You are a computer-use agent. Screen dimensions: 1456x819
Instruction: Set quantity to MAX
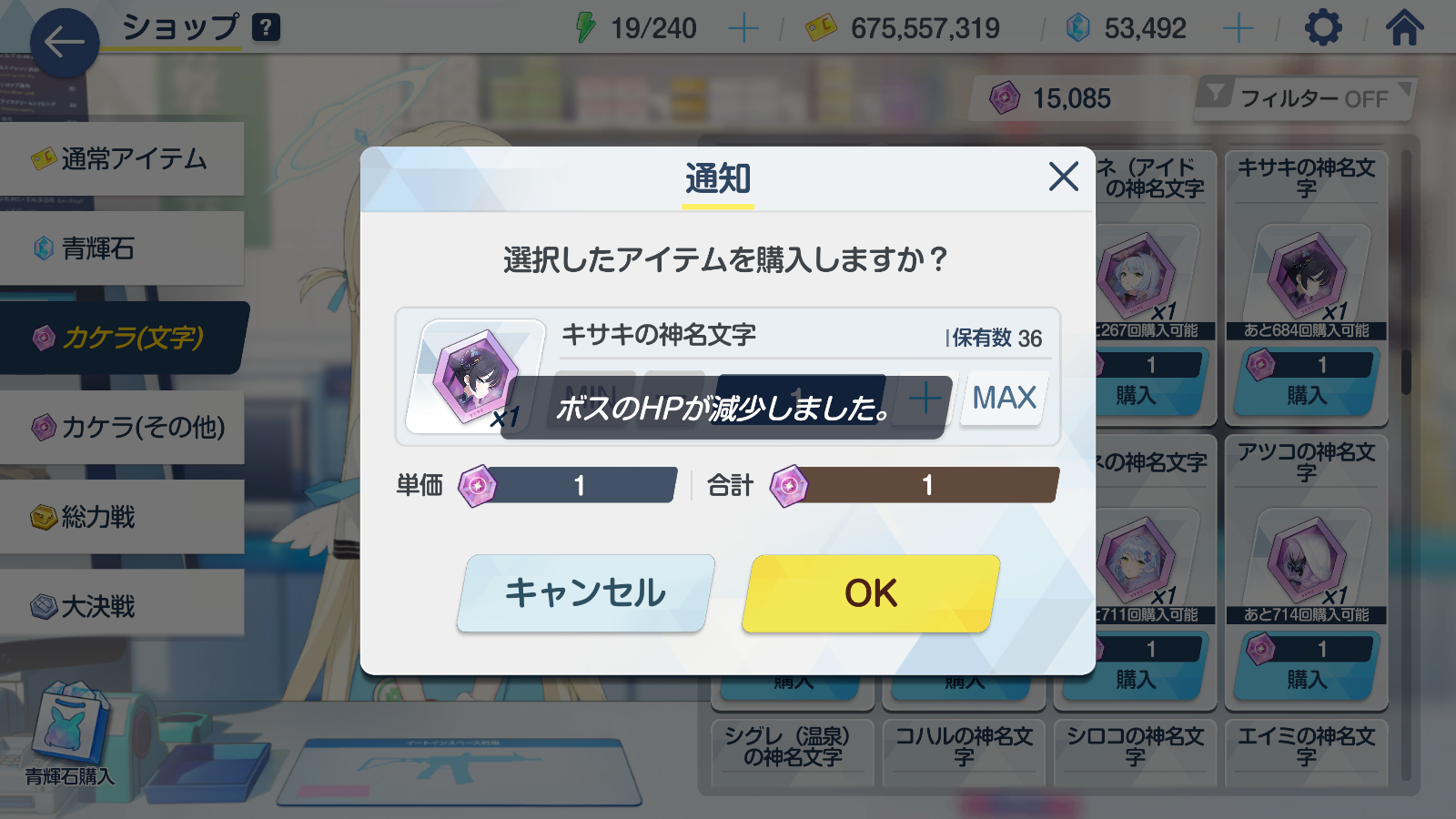pyautogui.click(x=1004, y=398)
